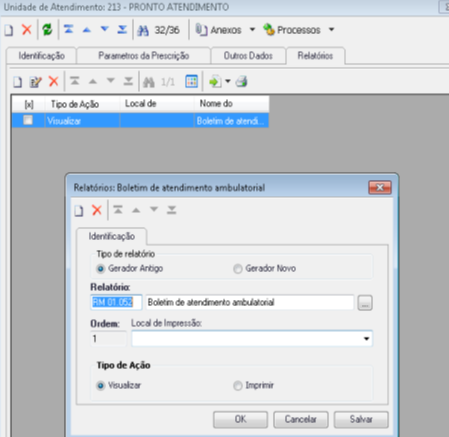Click the printer icon in the Relatórios toolbar

[x=242, y=81]
